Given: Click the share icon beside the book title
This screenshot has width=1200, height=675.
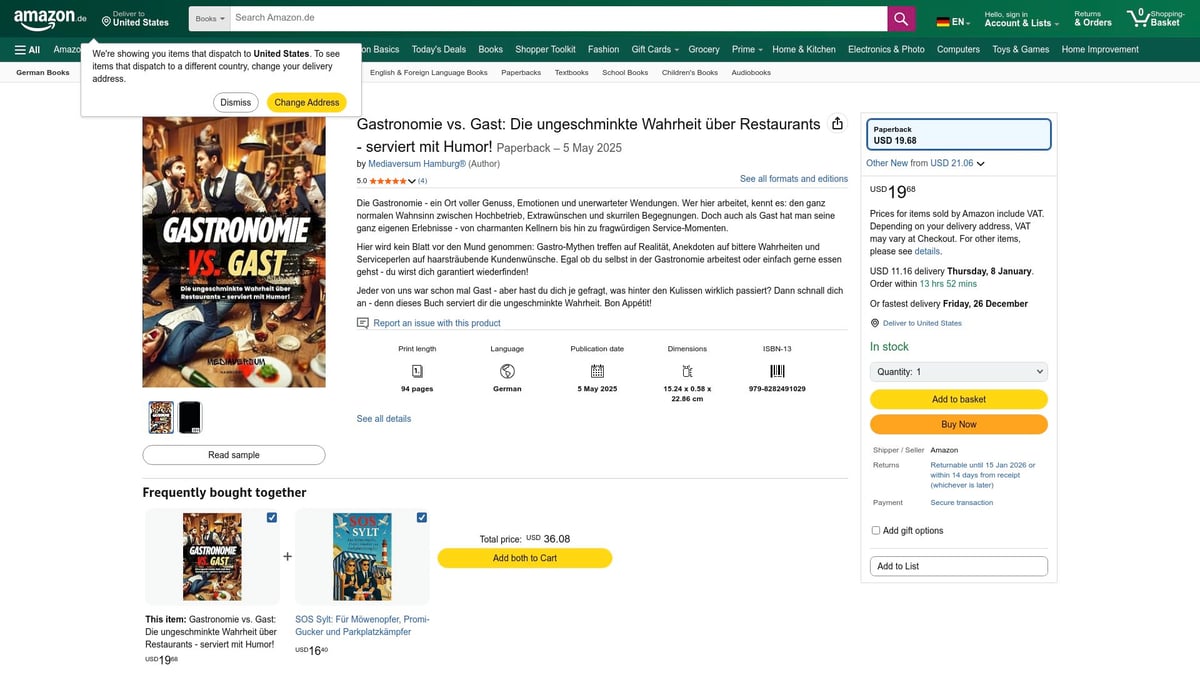Looking at the screenshot, I should pos(838,123).
